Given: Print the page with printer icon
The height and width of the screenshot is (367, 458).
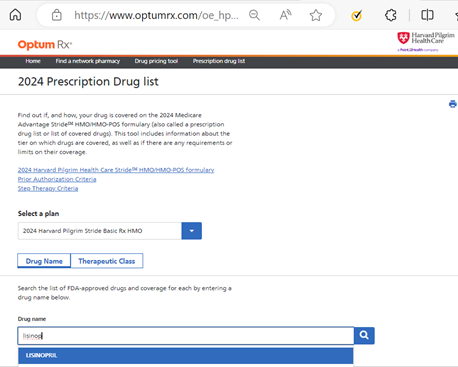Looking at the screenshot, I should tap(453, 104).
